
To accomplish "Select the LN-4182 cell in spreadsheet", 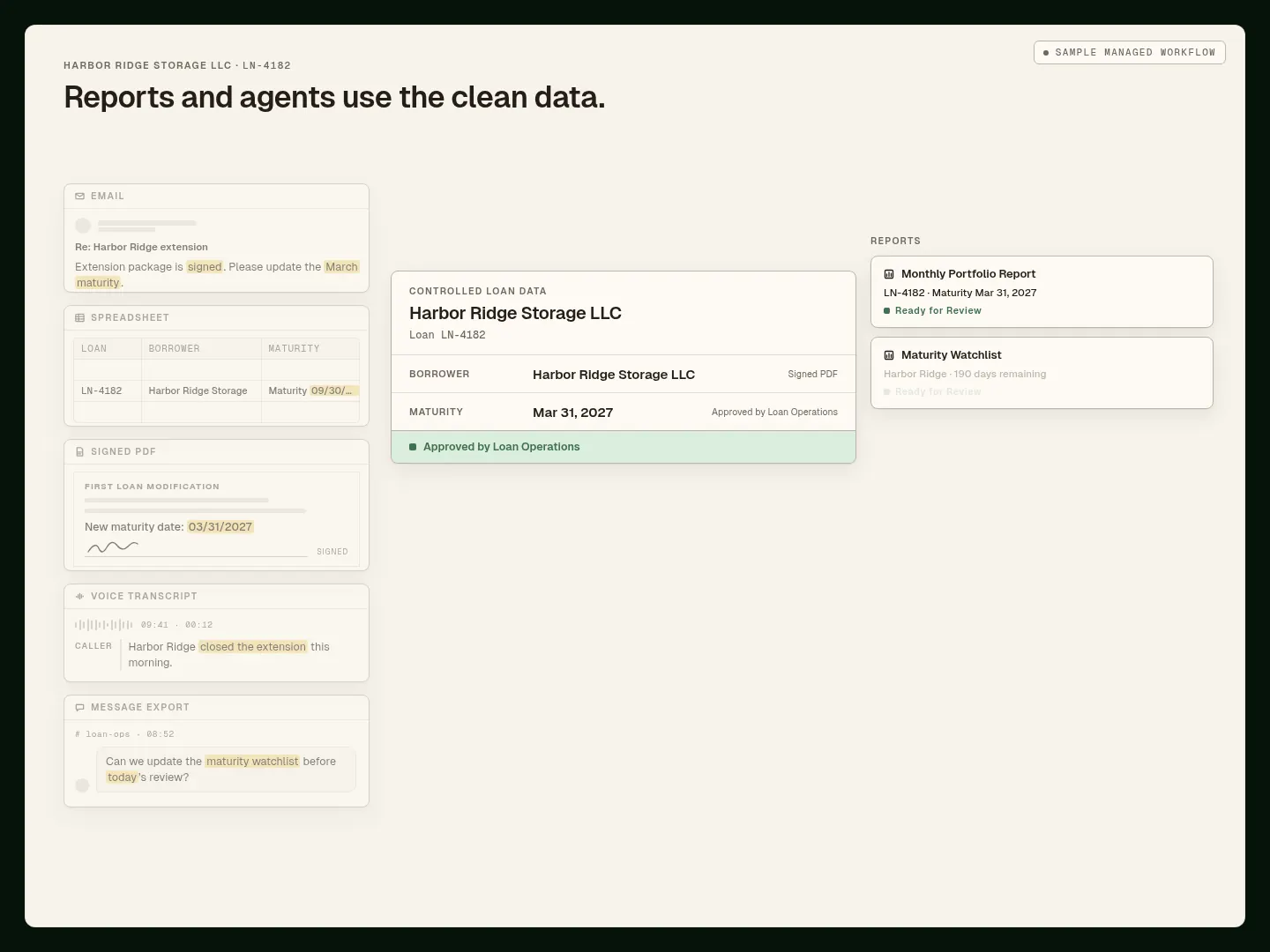I will click(108, 390).
